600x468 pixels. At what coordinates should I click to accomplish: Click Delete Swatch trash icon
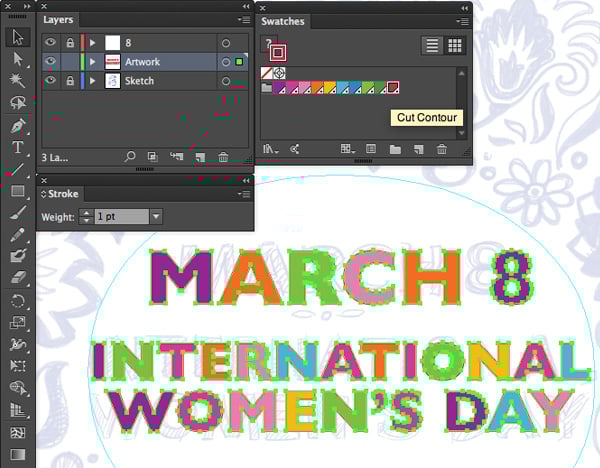[x=442, y=149]
